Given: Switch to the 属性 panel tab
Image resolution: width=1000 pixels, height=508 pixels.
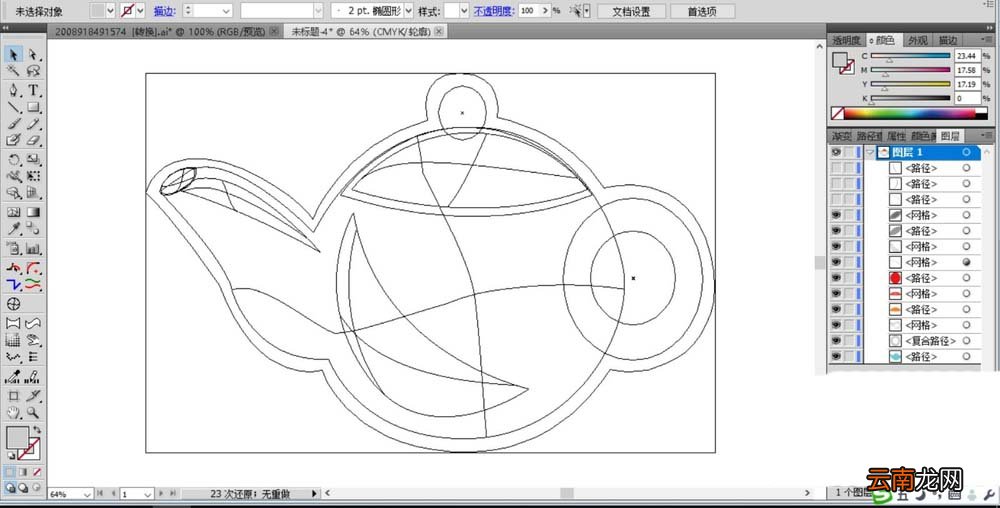Looking at the screenshot, I should (896, 136).
